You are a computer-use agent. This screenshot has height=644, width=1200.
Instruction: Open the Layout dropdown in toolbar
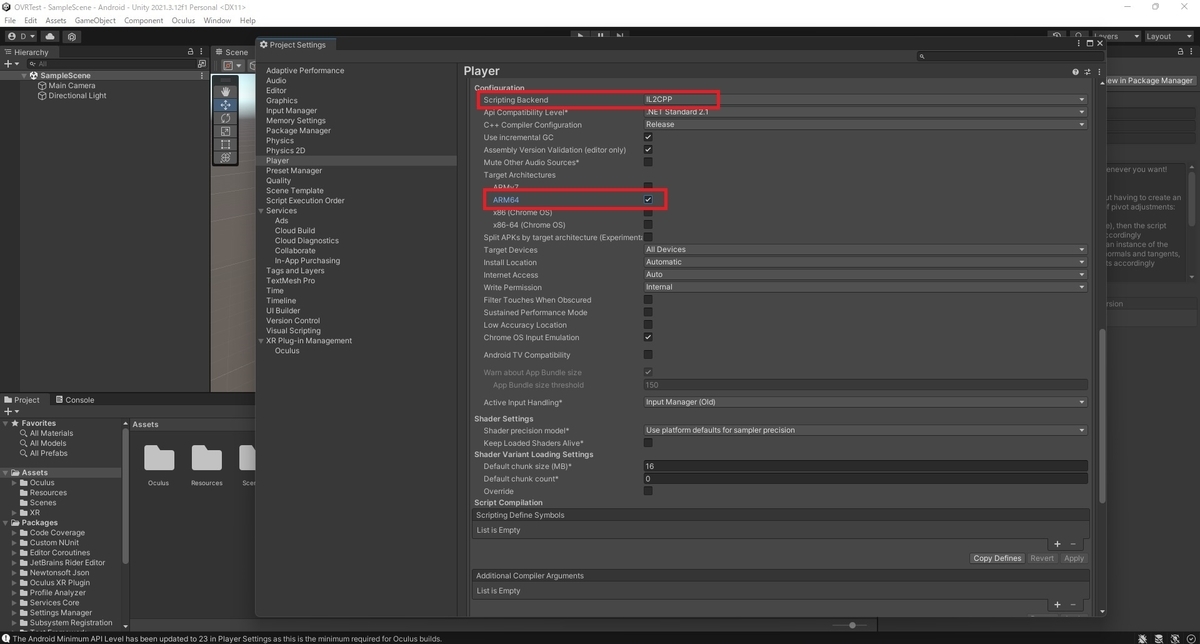coord(1169,36)
